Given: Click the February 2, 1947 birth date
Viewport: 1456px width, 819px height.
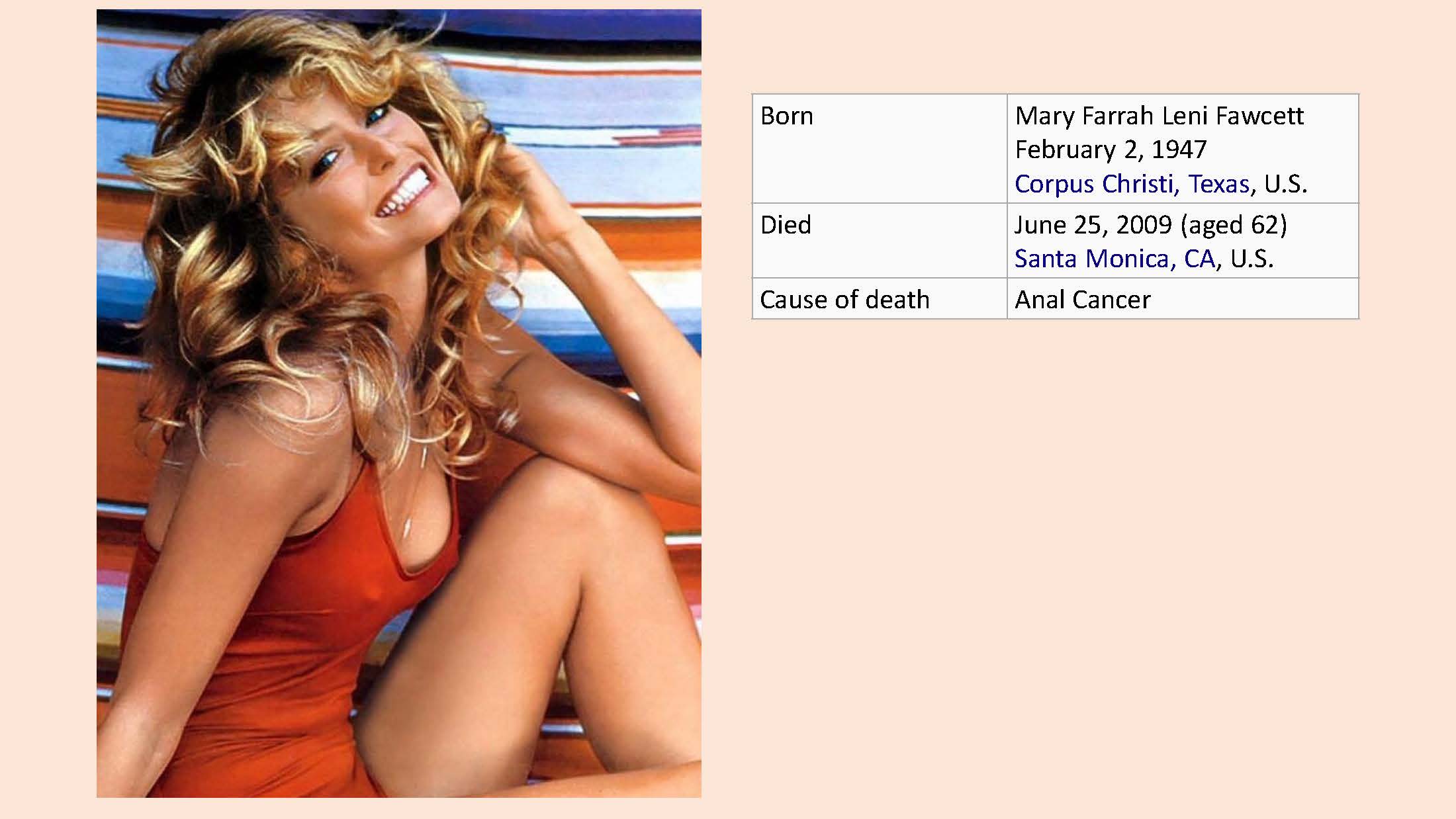Looking at the screenshot, I should click(1111, 150).
